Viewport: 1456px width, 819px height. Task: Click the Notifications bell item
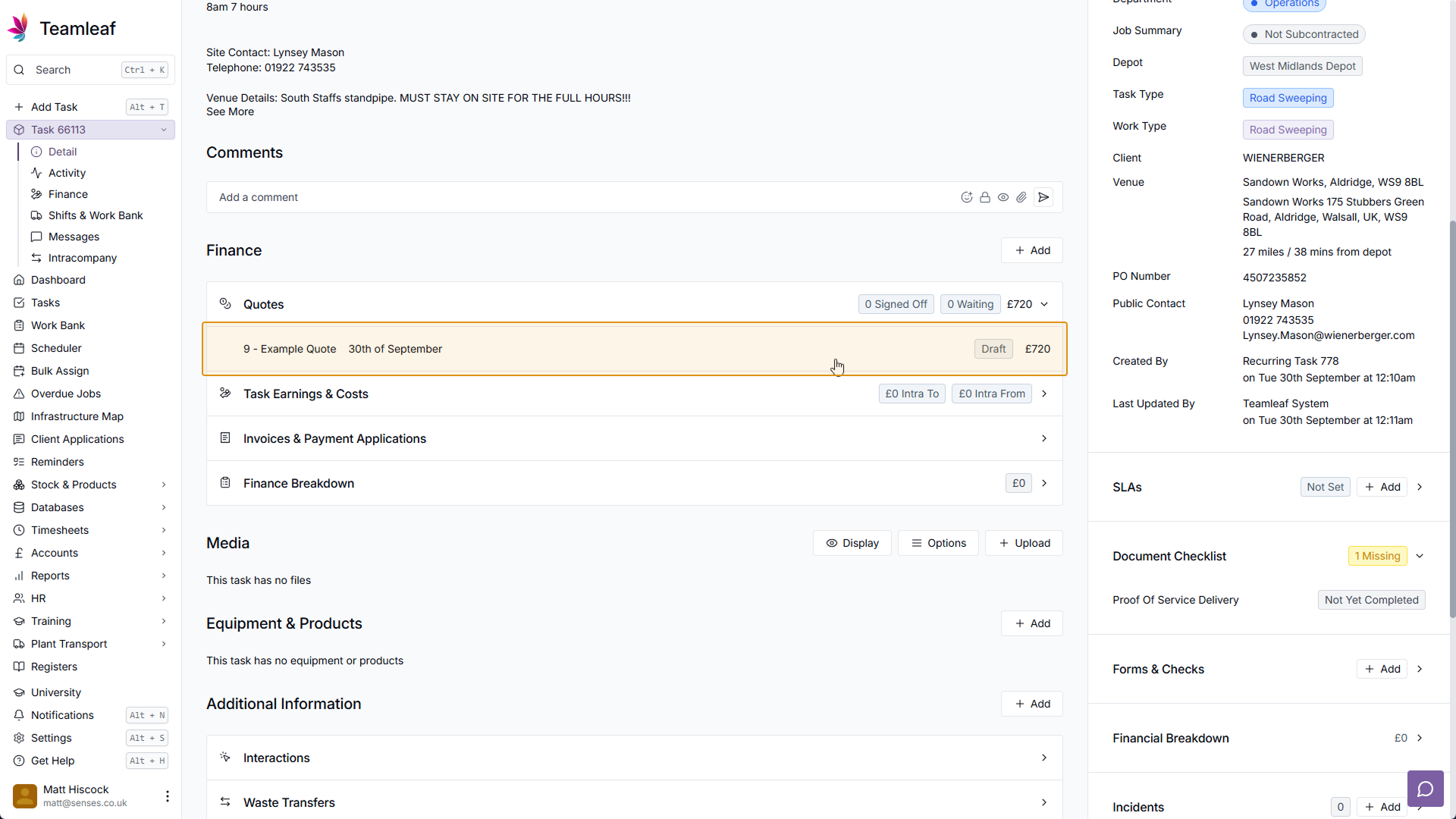coord(62,715)
